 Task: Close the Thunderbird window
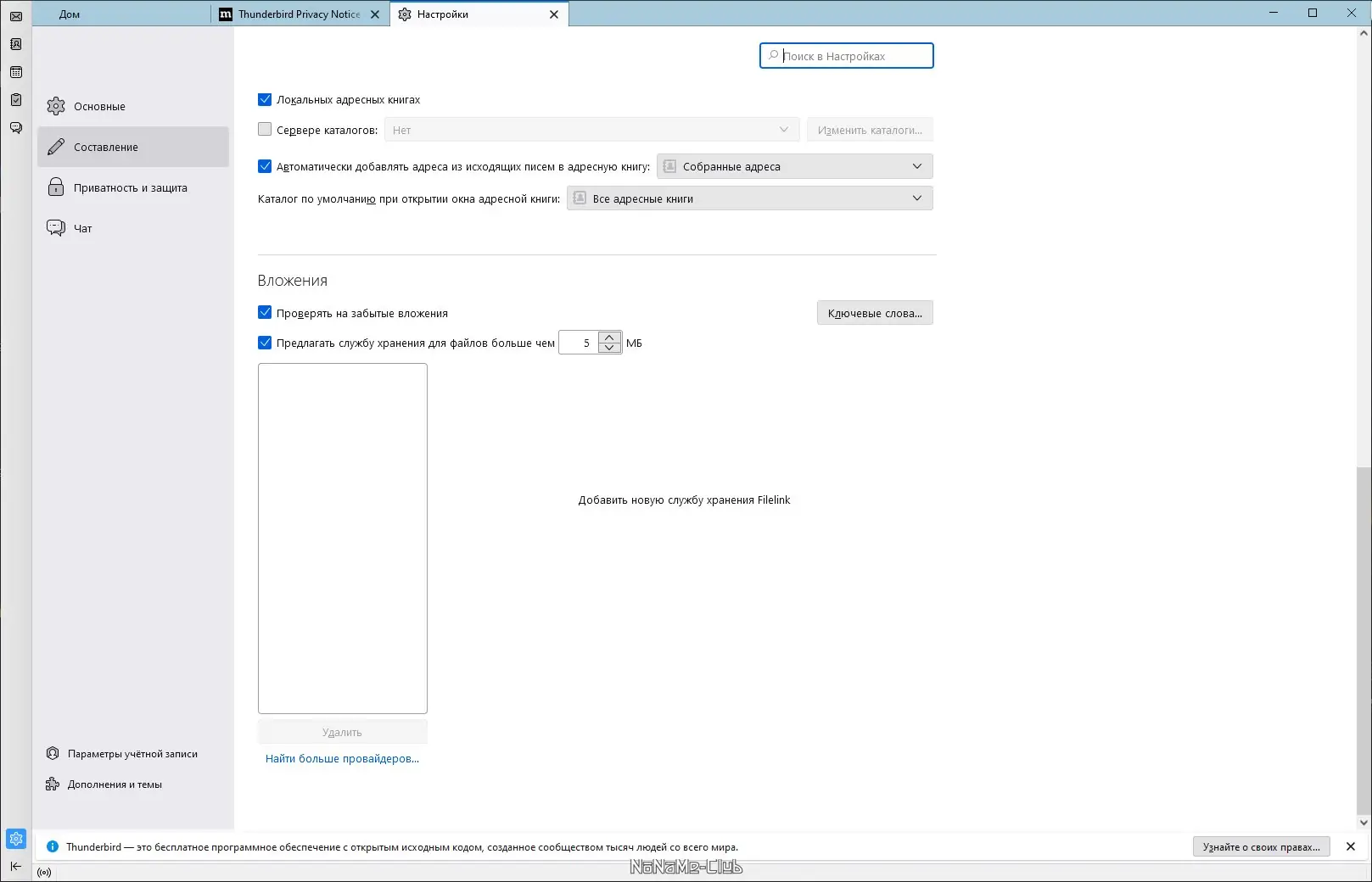pos(1352,13)
